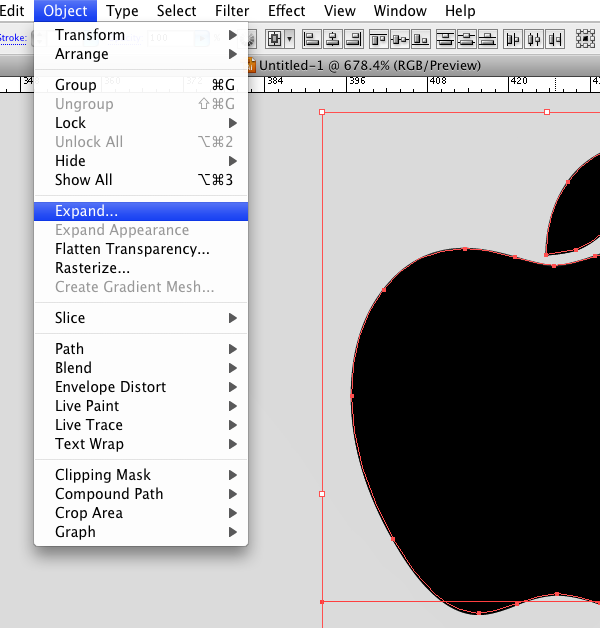Click Horizontal Distribute Right icon

555,39
